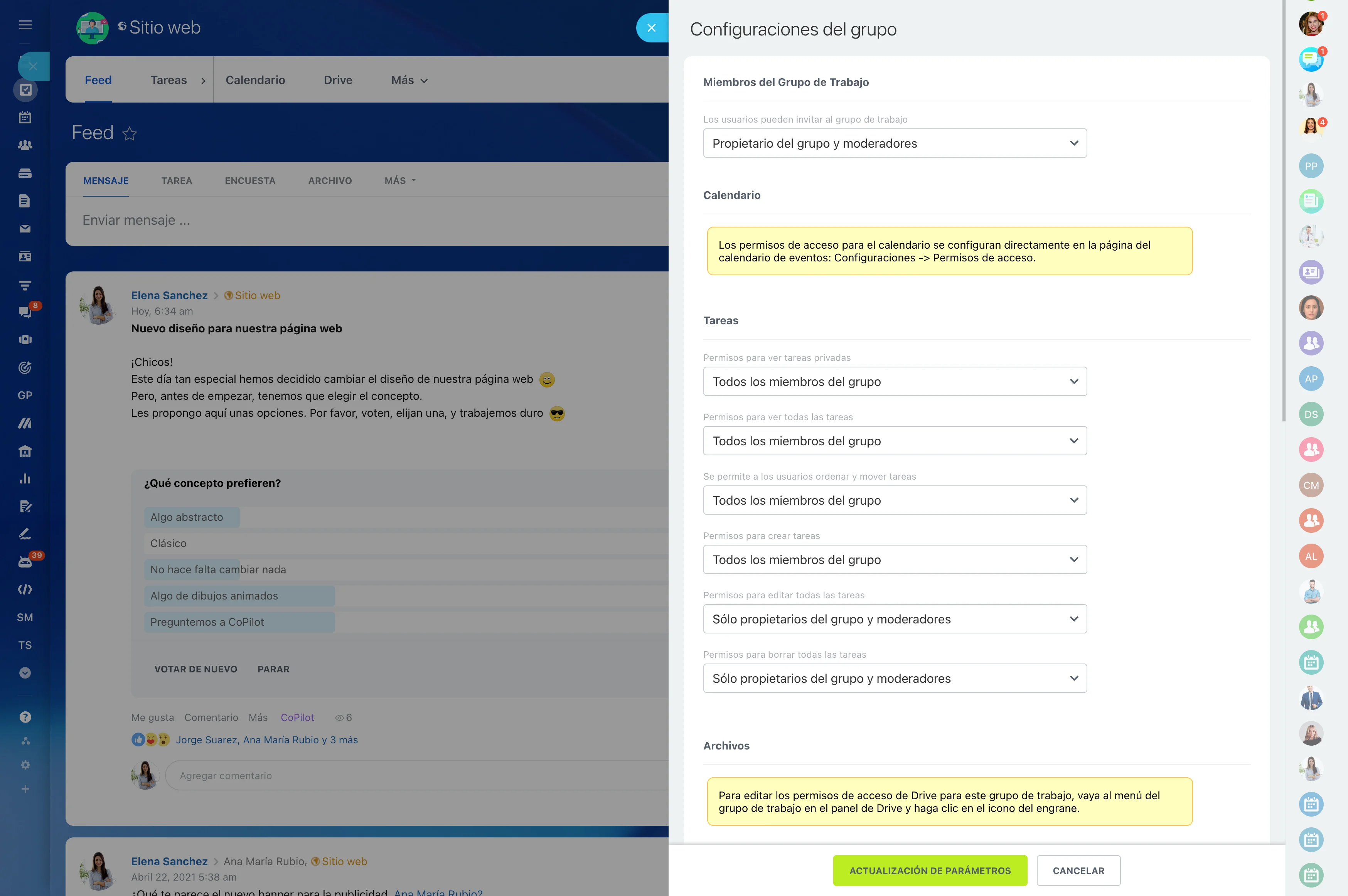Click the hamburger menu icon

[25, 25]
